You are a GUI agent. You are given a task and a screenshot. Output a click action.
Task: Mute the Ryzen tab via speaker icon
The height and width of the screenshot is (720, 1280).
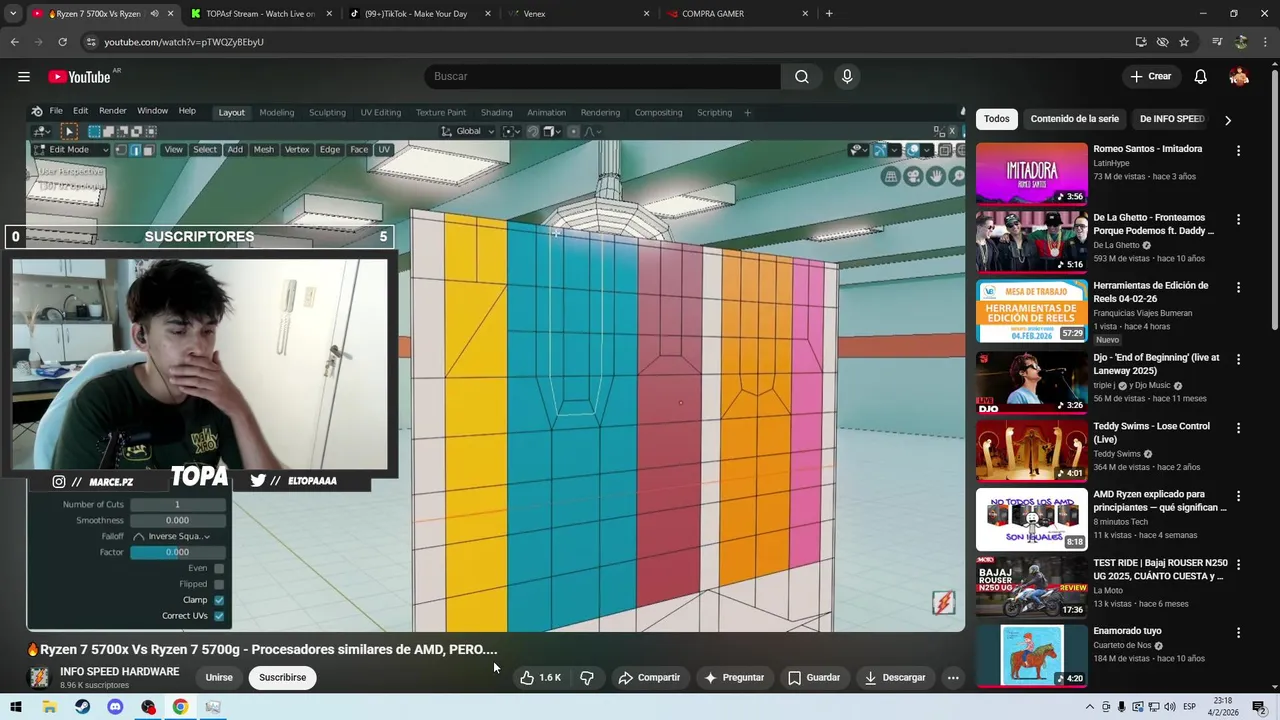(154, 14)
